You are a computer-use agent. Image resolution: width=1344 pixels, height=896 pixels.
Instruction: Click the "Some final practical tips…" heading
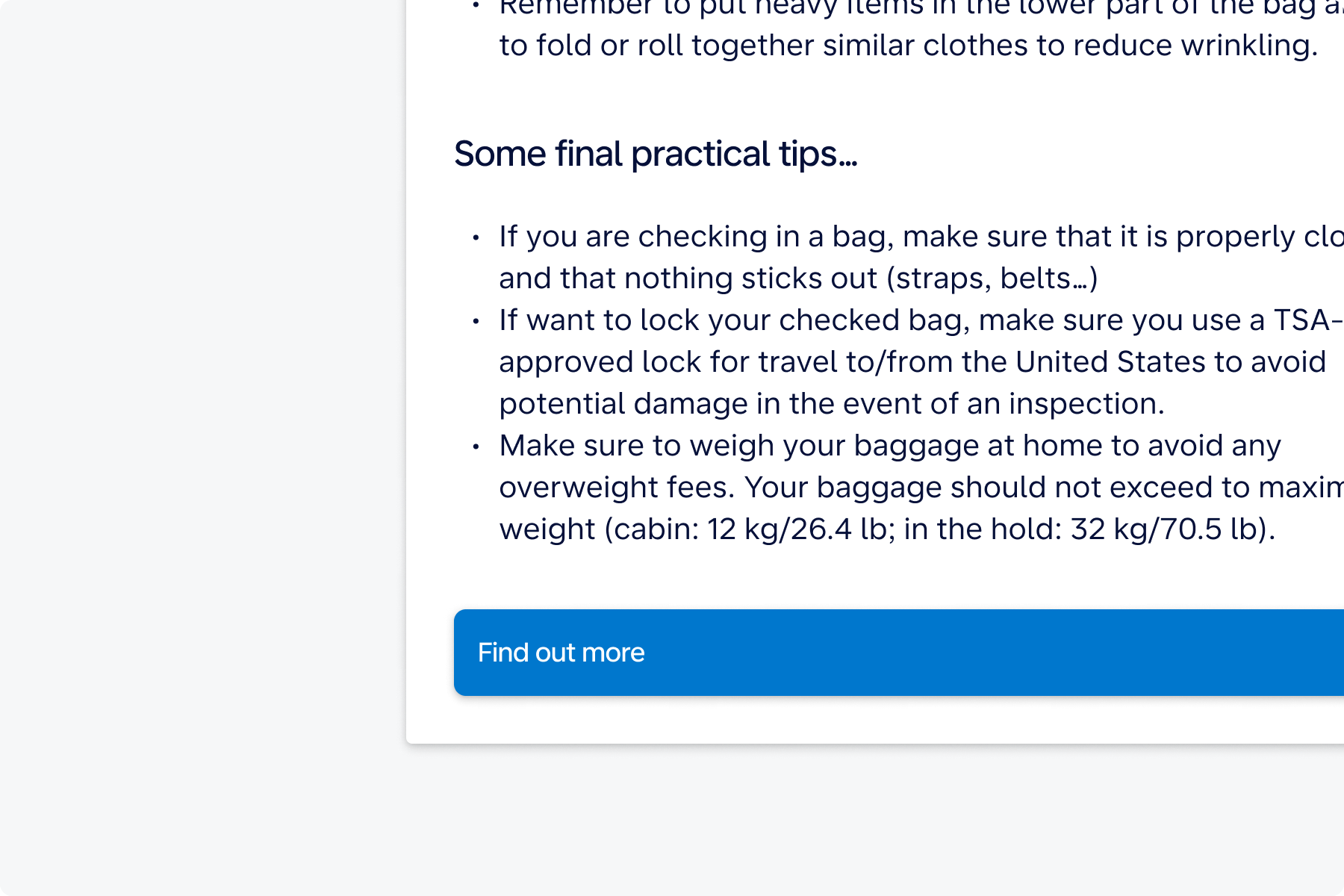(656, 155)
